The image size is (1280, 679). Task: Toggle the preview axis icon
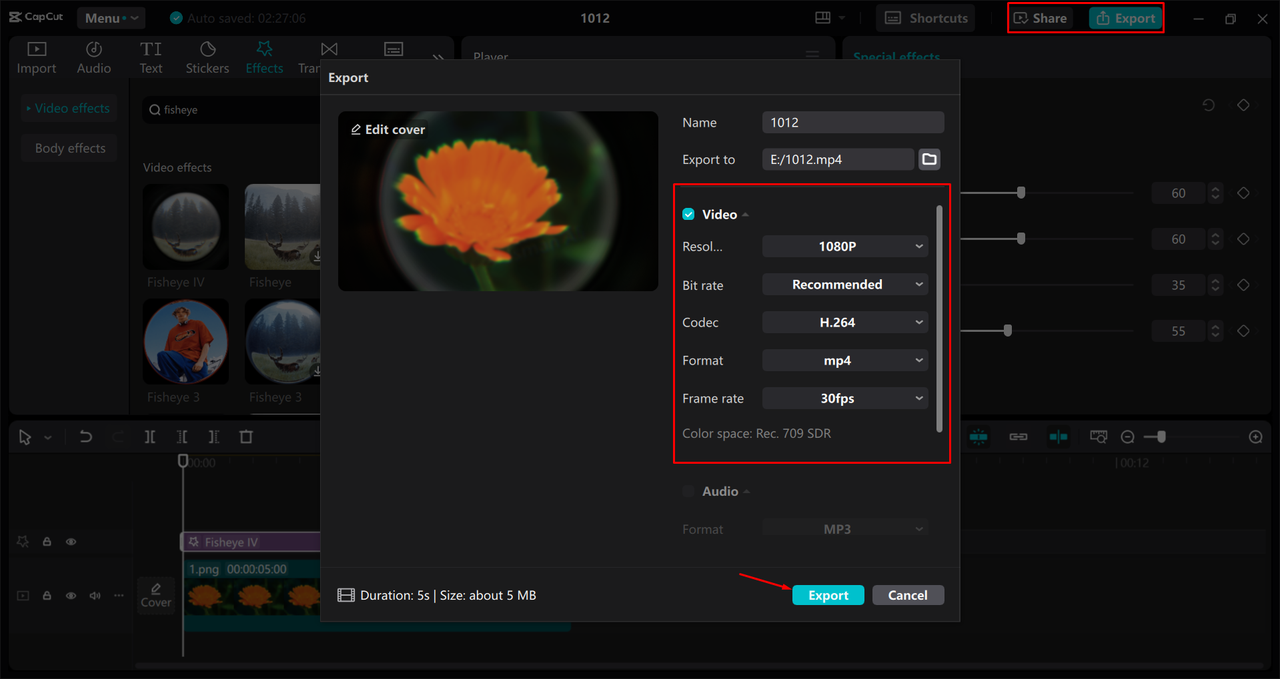point(1058,437)
